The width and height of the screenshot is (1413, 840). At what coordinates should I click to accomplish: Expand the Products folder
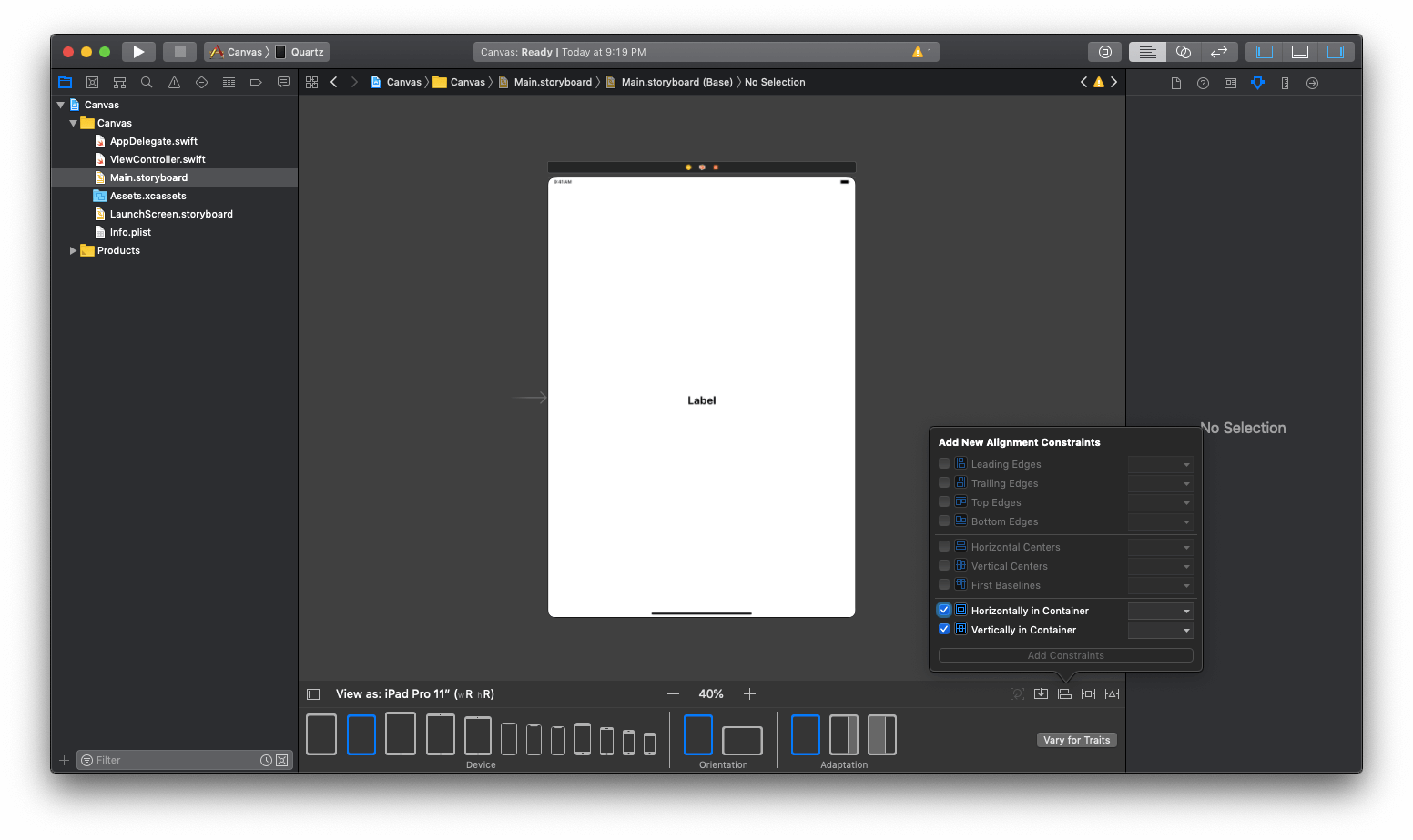(x=73, y=250)
